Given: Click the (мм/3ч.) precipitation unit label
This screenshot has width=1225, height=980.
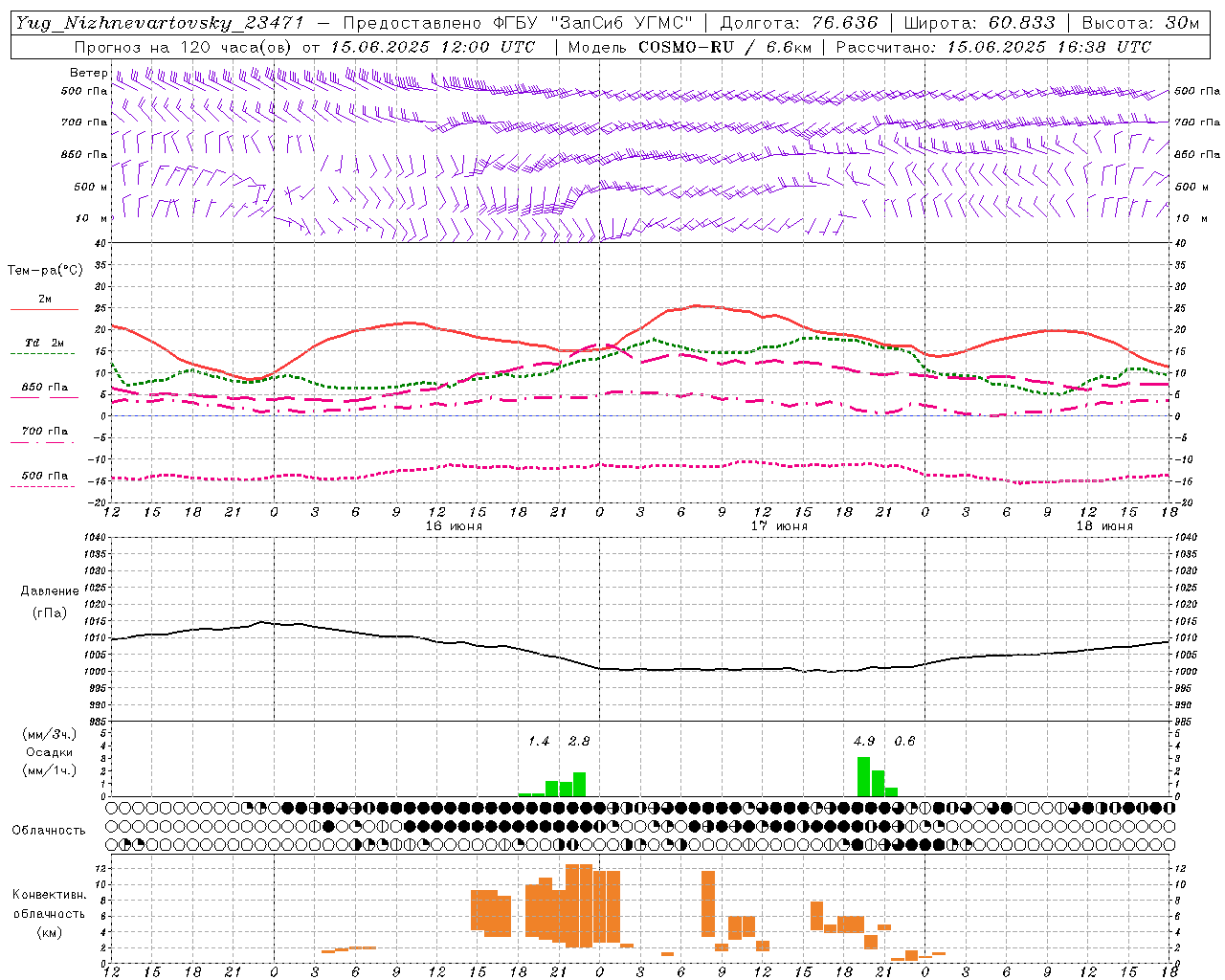Looking at the screenshot, I should [50, 734].
